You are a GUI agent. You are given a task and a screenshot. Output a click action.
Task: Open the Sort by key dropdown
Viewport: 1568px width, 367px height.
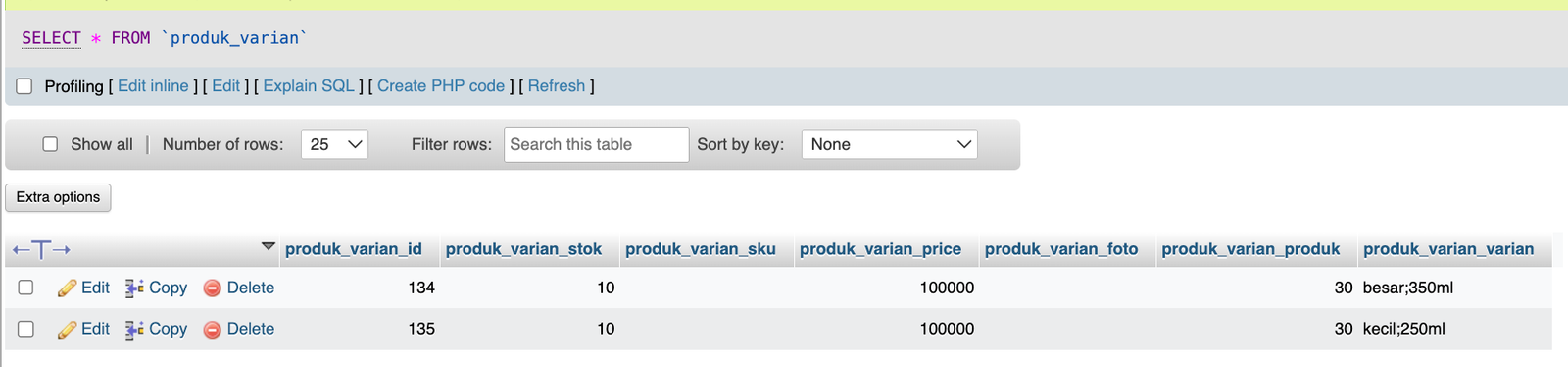coord(889,144)
